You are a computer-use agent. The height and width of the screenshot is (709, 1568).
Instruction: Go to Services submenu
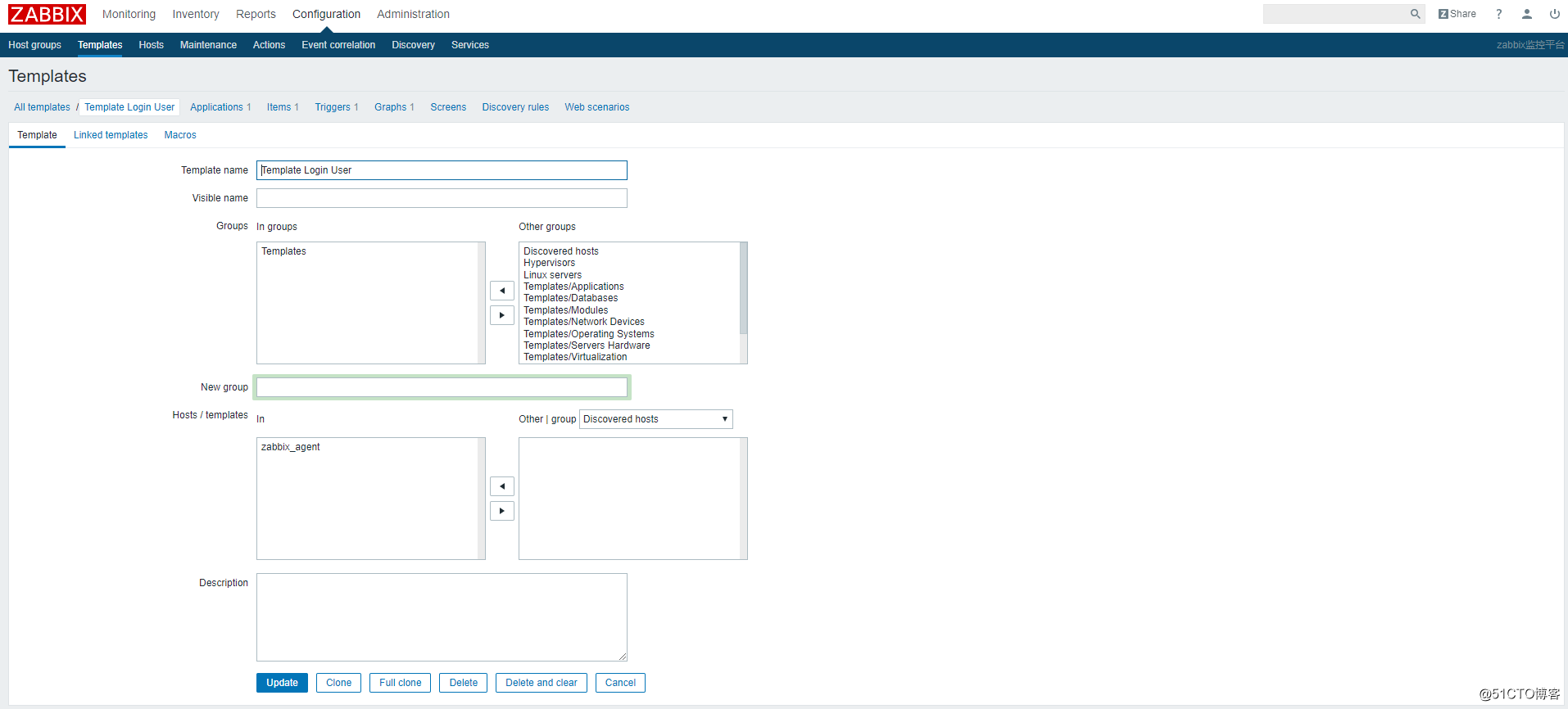point(470,45)
